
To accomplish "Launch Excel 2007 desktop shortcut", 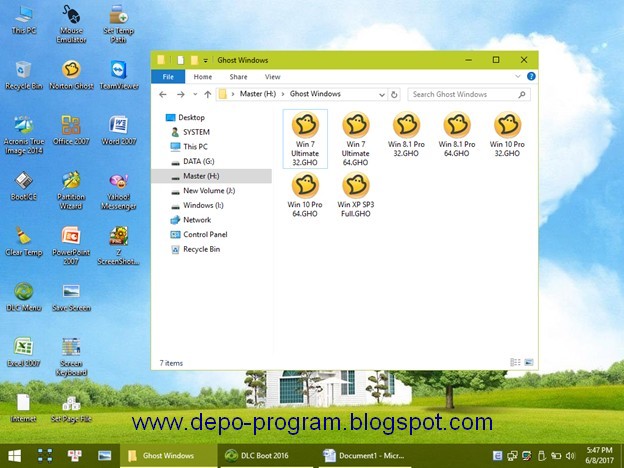I will pyautogui.click(x=23, y=352).
